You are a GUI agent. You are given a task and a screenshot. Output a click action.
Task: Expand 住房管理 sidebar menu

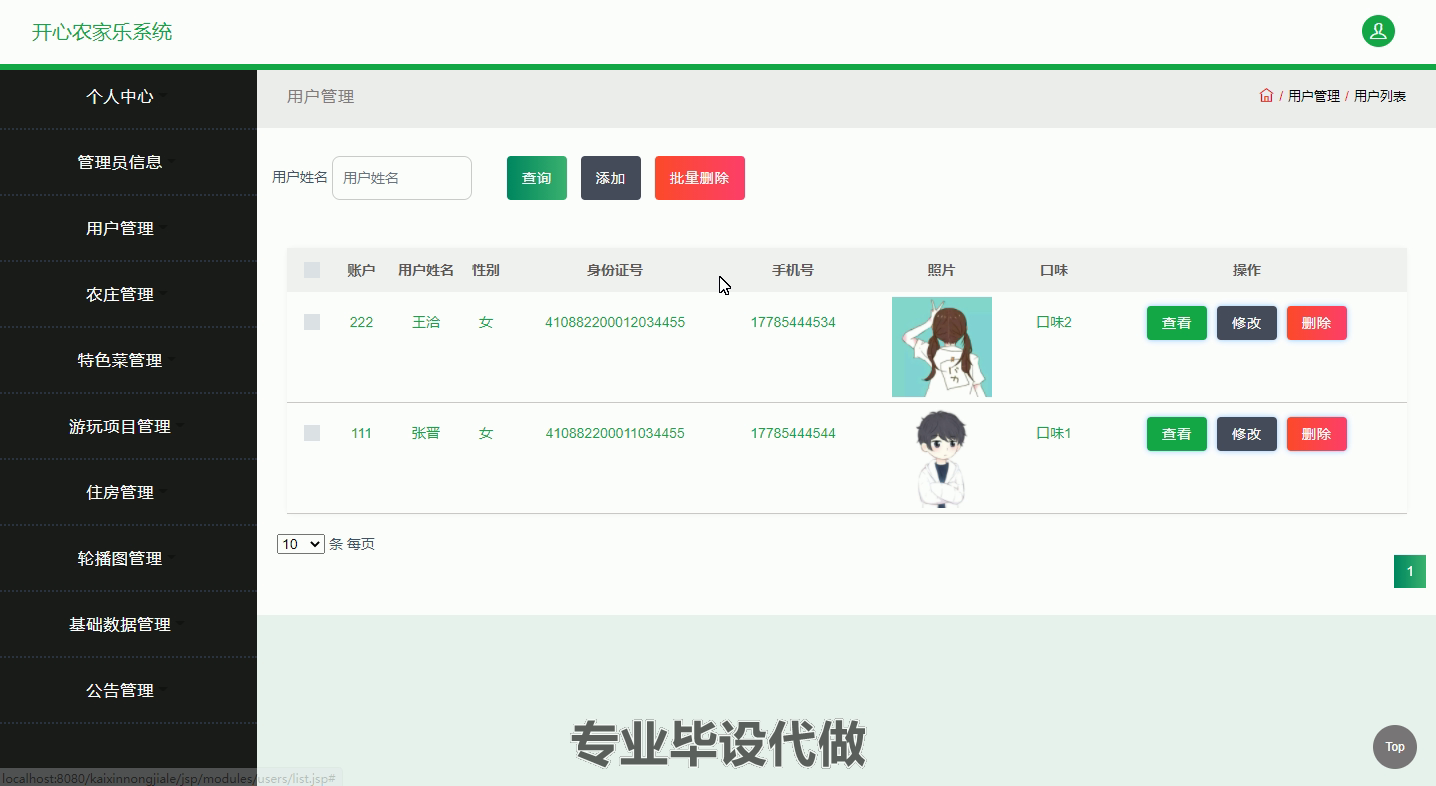click(x=120, y=492)
